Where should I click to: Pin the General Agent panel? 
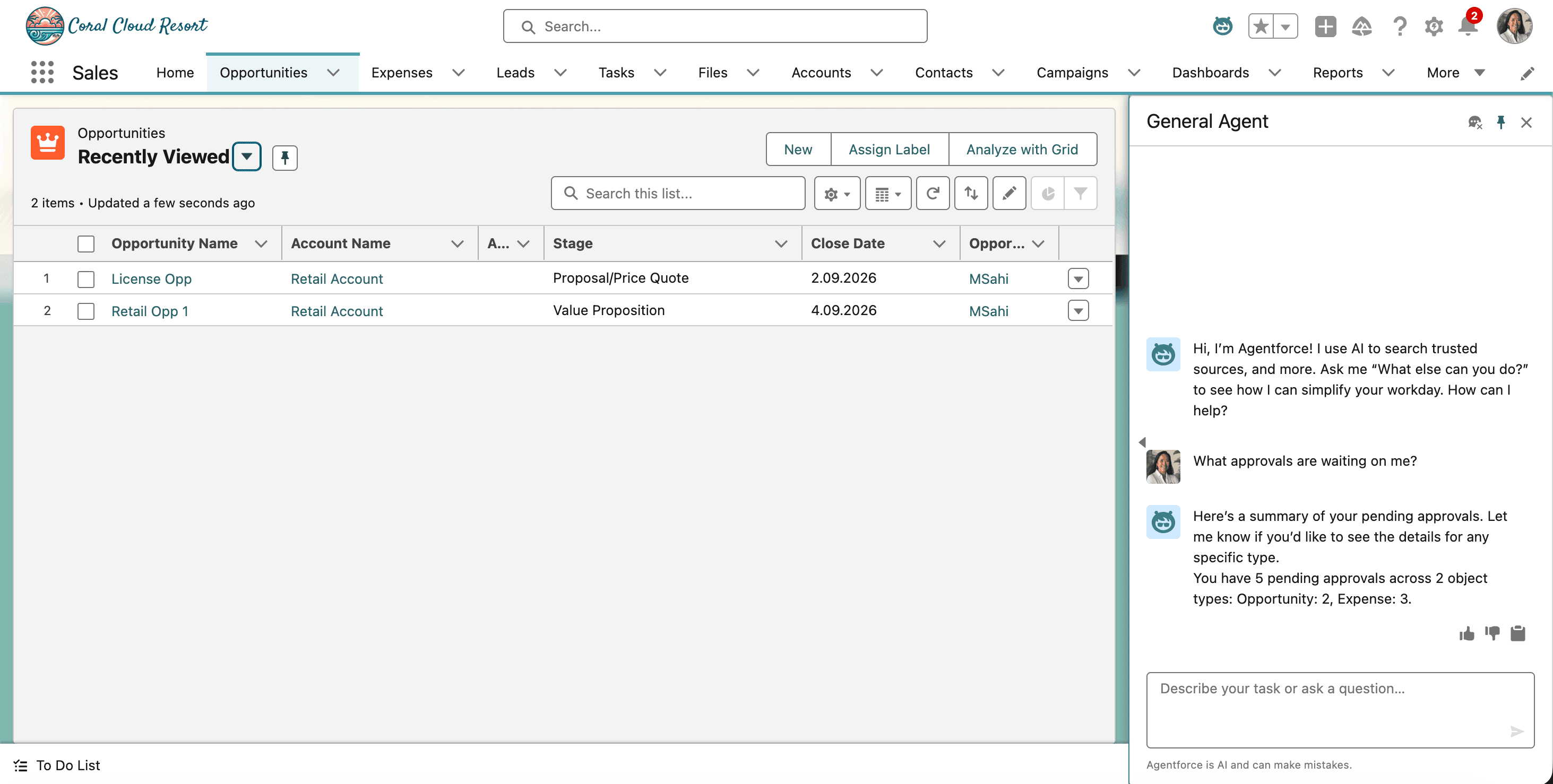[1500, 123]
